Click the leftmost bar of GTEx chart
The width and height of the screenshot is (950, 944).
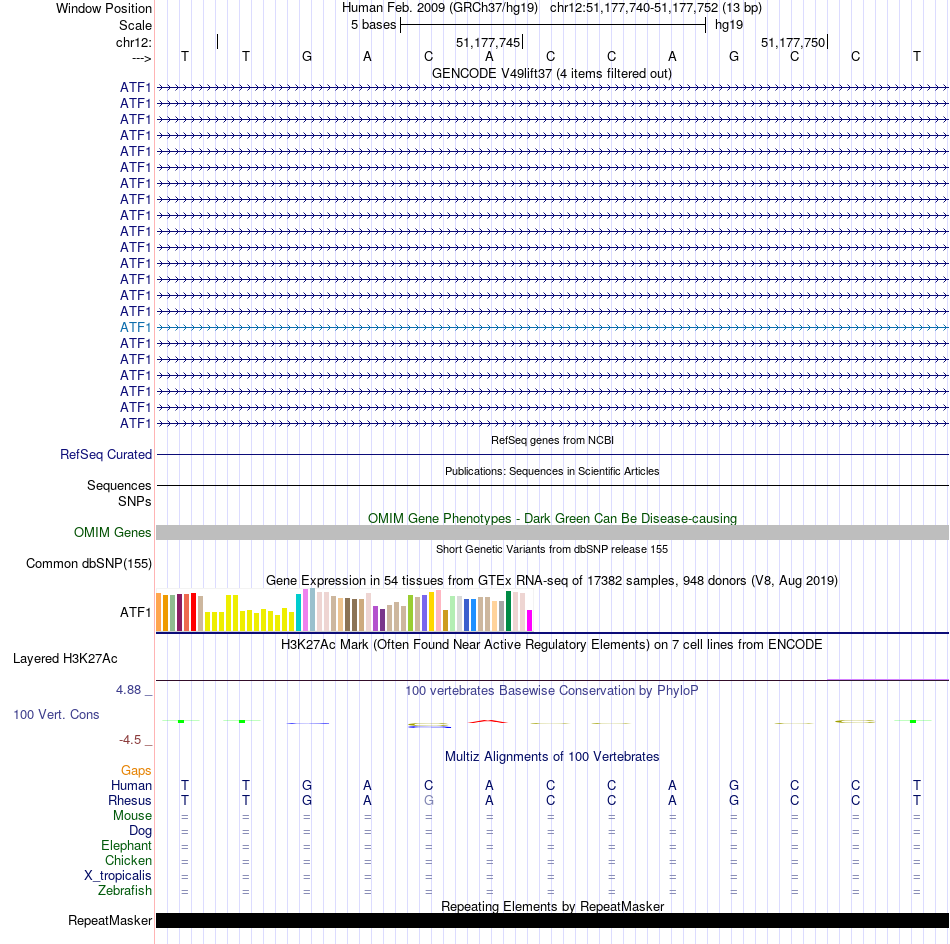(159, 612)
